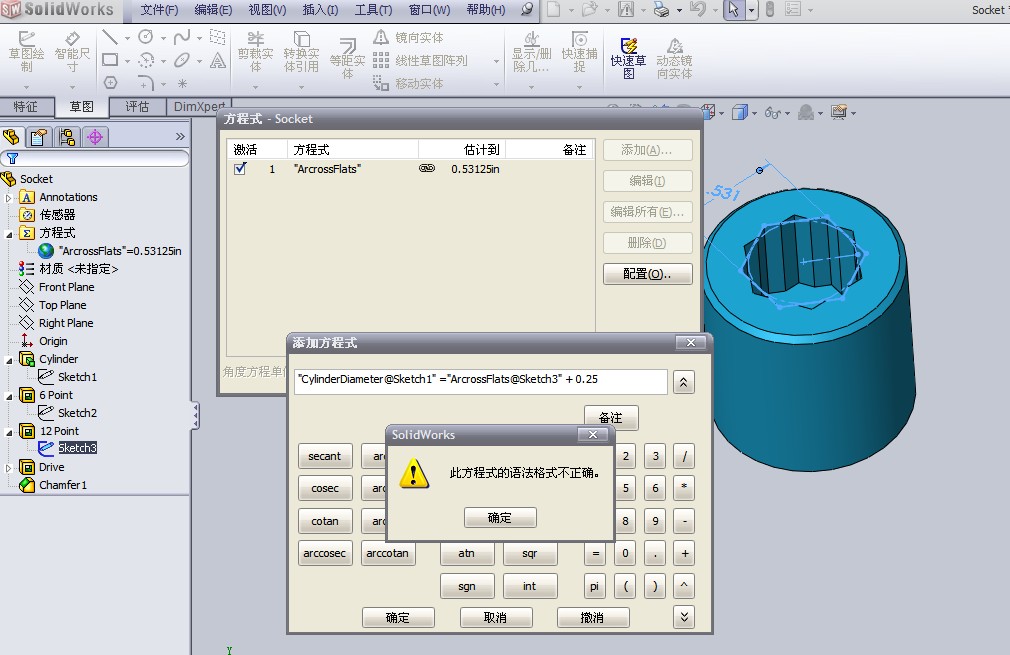This screenshot has height=655, width=1010.
Task: Uncheck the ArcrossFlats equation active checkbox
Action: pyautogui.click(x=240, y=169)
